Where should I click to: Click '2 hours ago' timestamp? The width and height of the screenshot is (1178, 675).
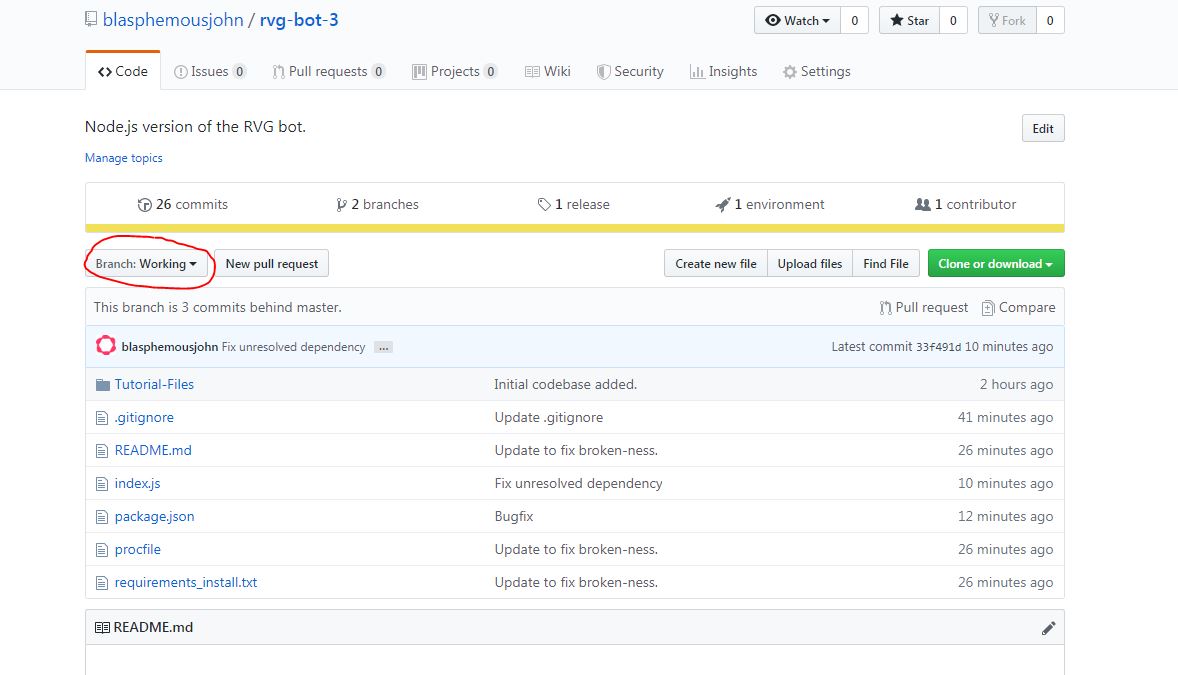pos(1016,384)
